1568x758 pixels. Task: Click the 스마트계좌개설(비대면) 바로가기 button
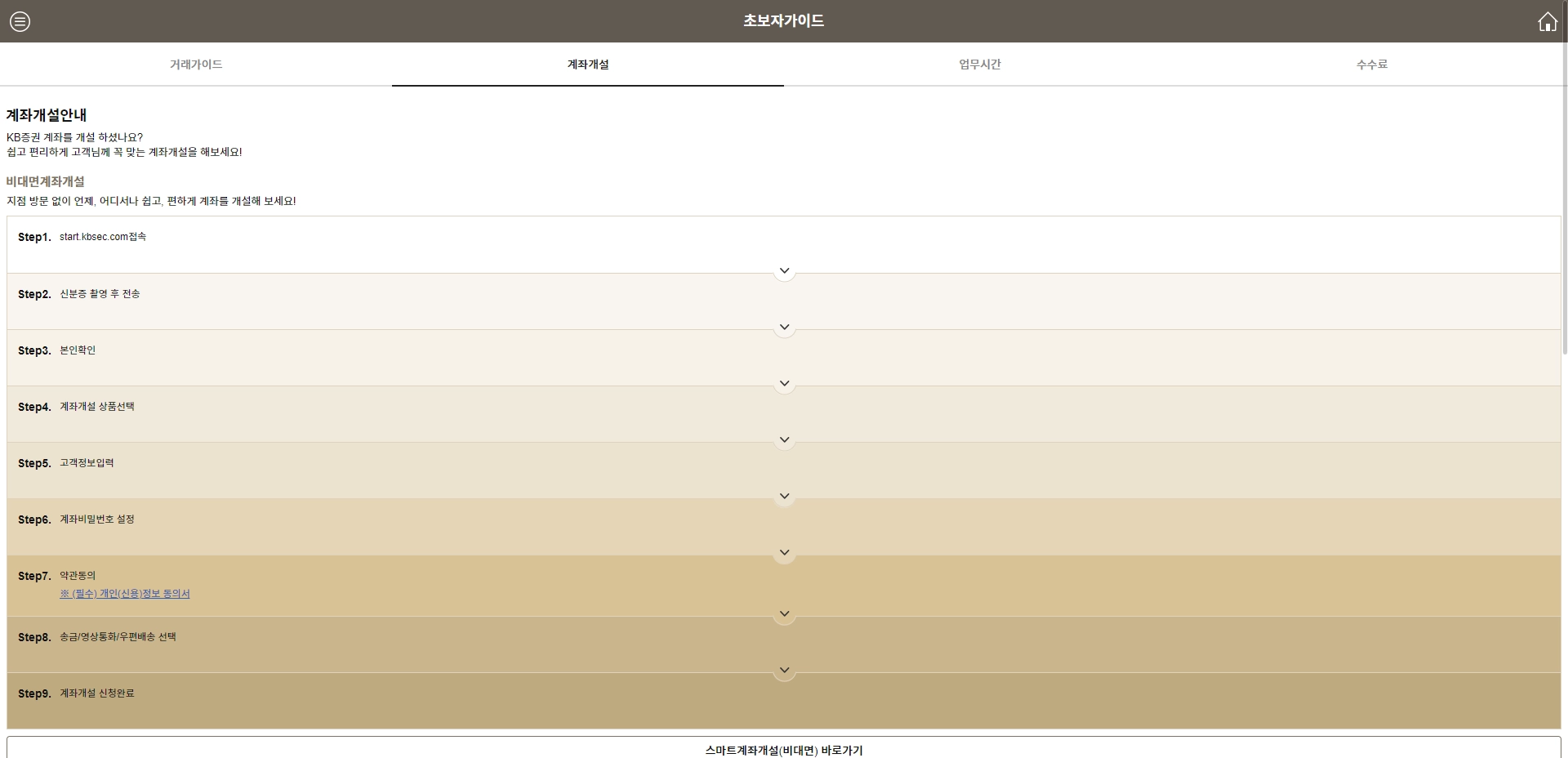tap(784, 749)
